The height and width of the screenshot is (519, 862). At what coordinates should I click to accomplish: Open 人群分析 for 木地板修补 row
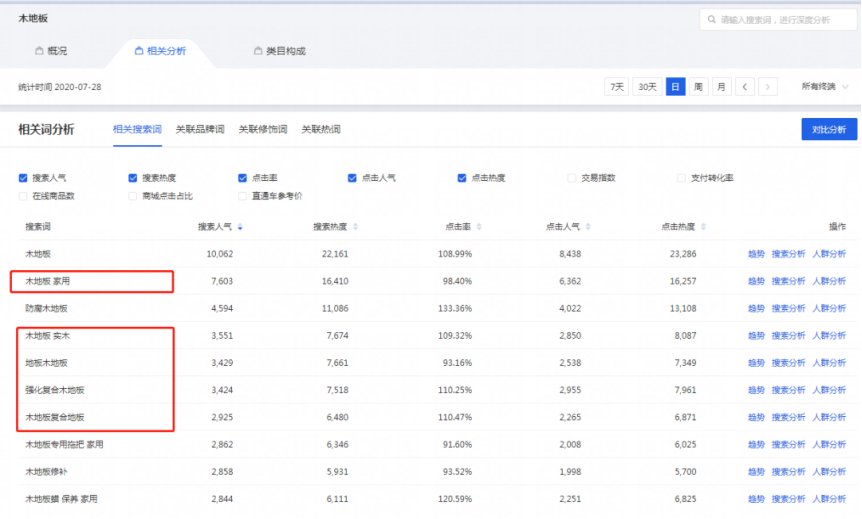point(829,472)
